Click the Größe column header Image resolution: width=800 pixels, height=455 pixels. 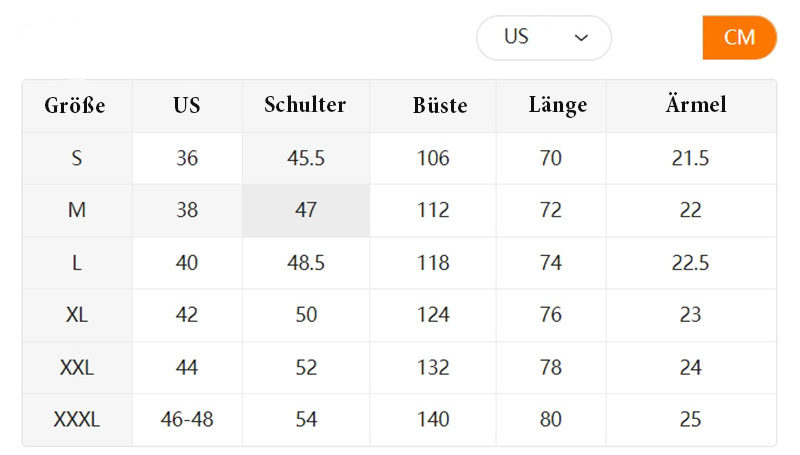click(x=75, y=105)
